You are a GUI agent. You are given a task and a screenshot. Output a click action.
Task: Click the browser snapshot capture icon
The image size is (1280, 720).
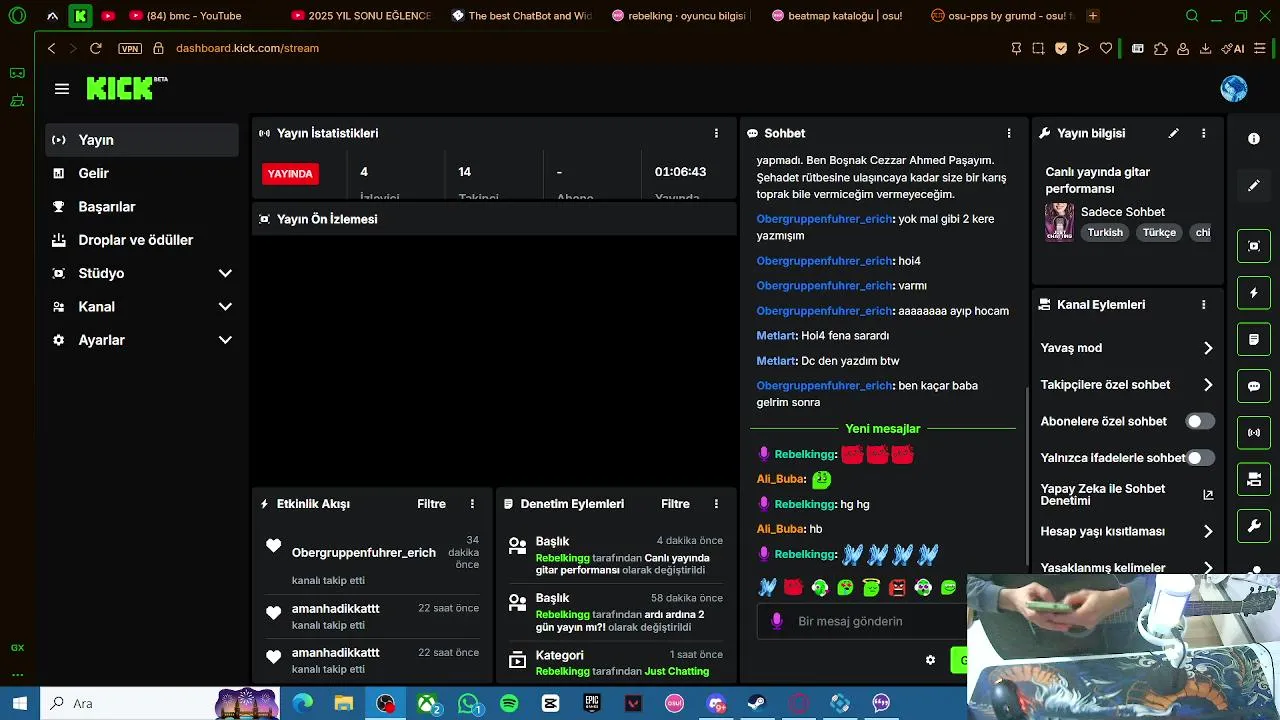(1038, 48)
